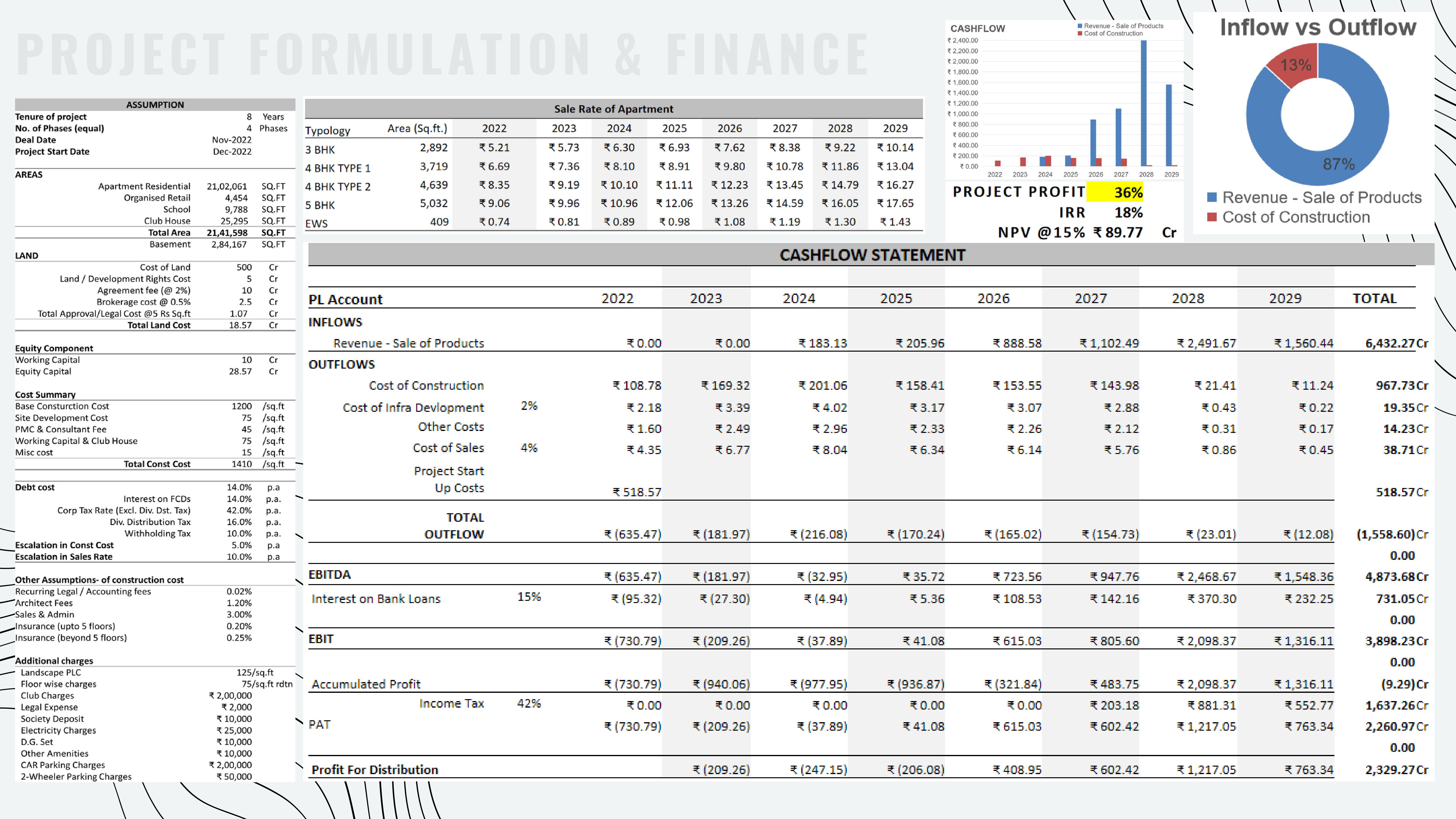This screenshot has height=819, width=1456.
Task: Click the CASHFLOW STATEMENT header bar
Action: 872,255
